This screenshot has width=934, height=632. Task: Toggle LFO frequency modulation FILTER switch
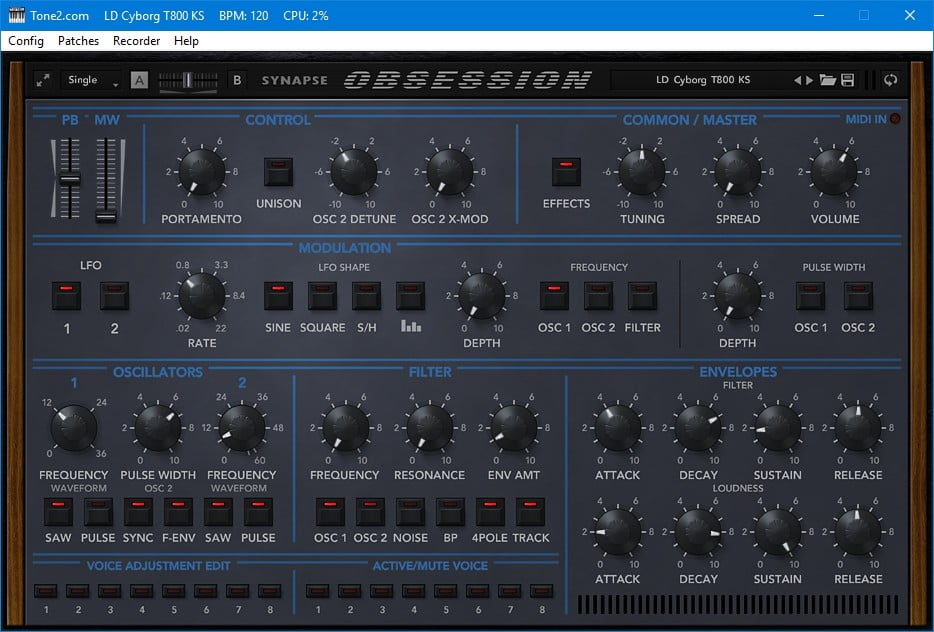[x=642, y=296]
